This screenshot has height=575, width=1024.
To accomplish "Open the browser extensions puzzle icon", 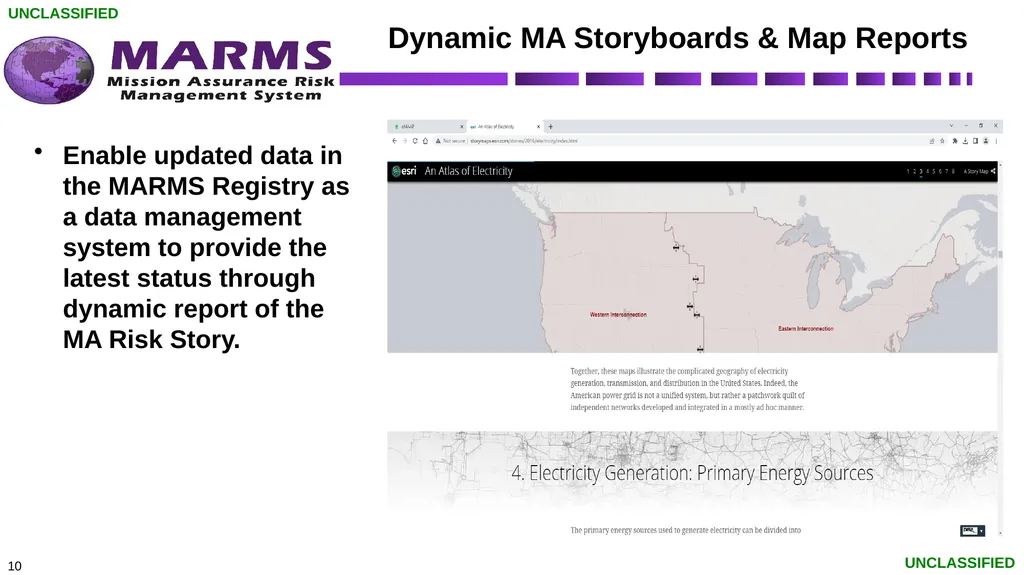I will [x=955, y=141].
